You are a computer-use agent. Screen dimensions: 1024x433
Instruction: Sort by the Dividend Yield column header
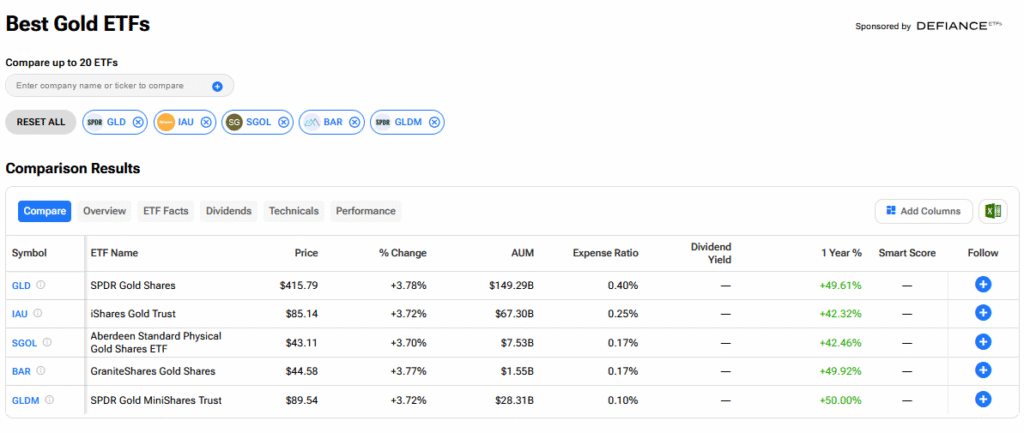[x=711, y=253]
